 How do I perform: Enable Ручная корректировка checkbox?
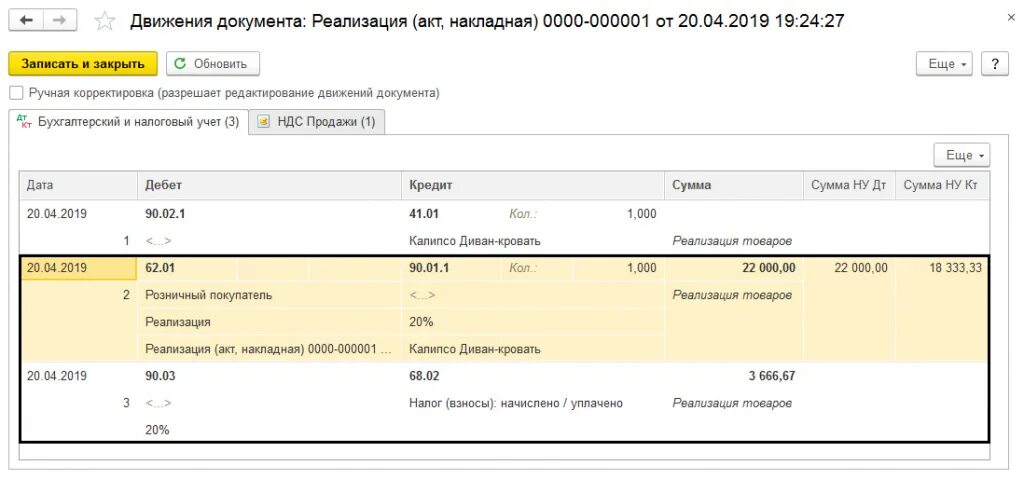click(x=16, y=93)
